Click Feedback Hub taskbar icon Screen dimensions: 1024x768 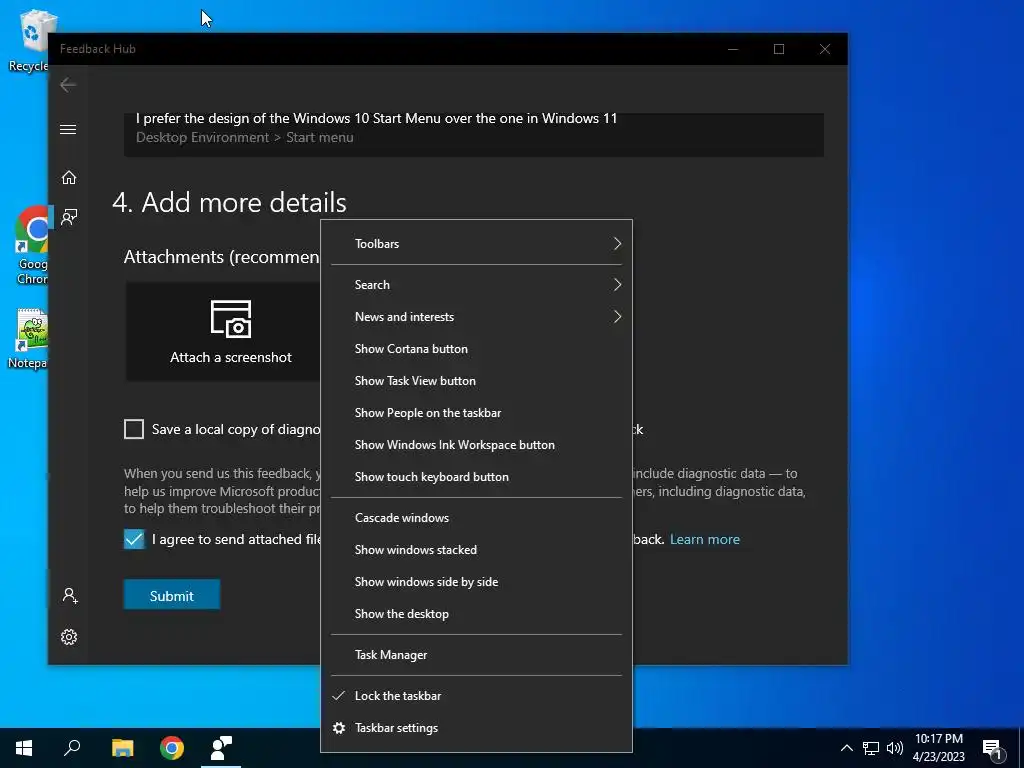coord(221,748)
